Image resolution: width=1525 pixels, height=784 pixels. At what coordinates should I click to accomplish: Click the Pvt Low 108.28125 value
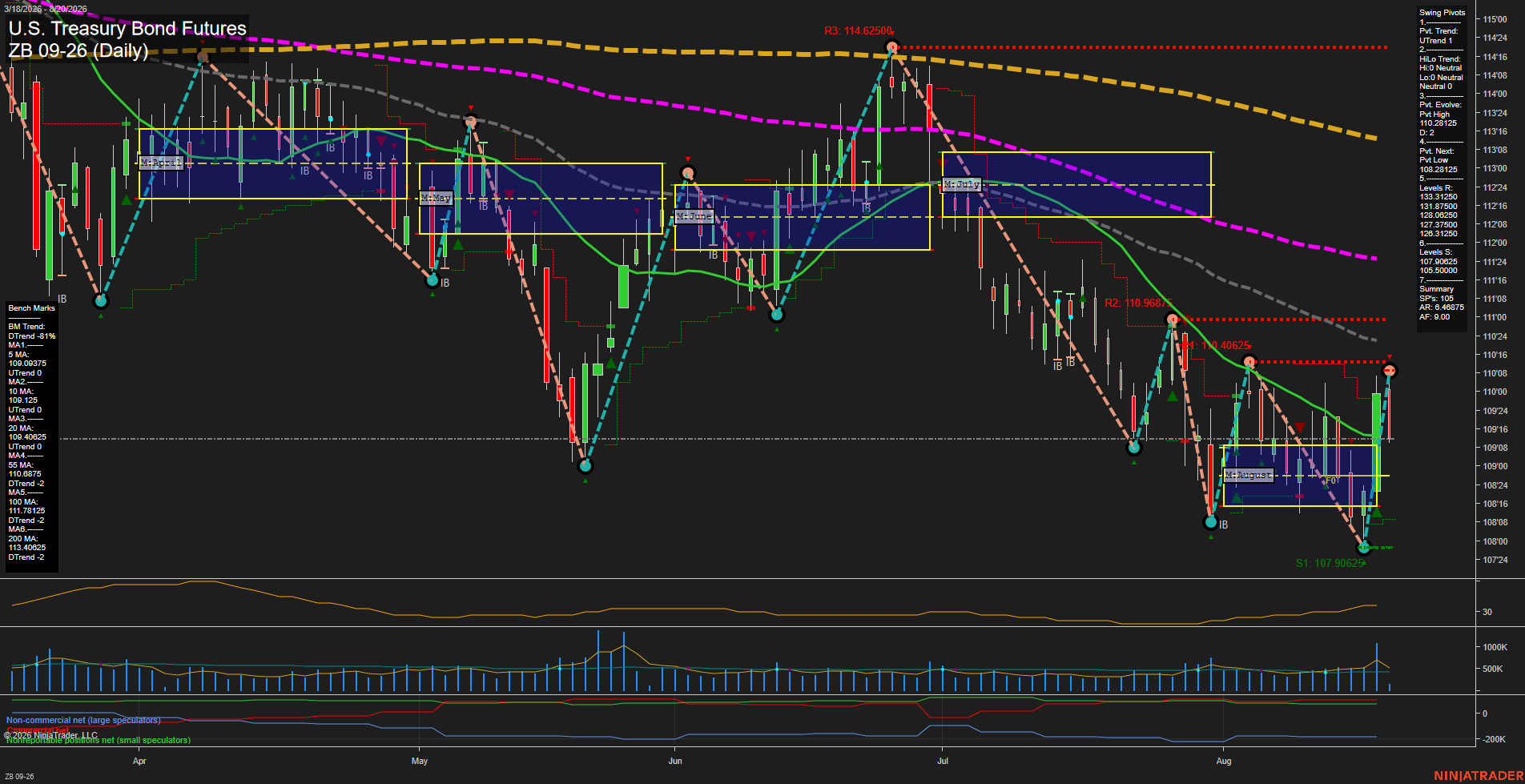click(x=1438, y=170)
